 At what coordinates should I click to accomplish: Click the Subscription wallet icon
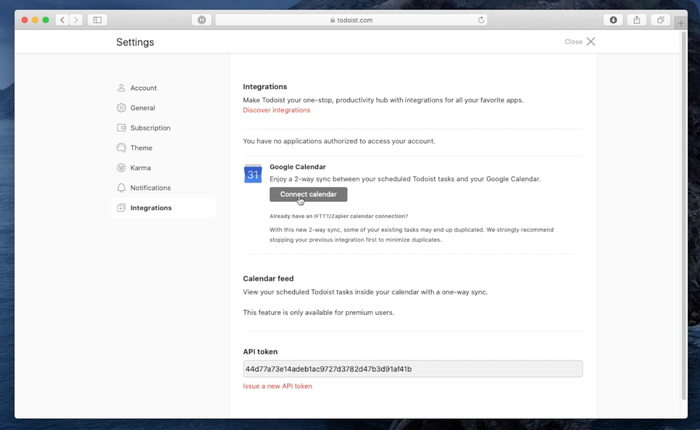coord(121,128)
